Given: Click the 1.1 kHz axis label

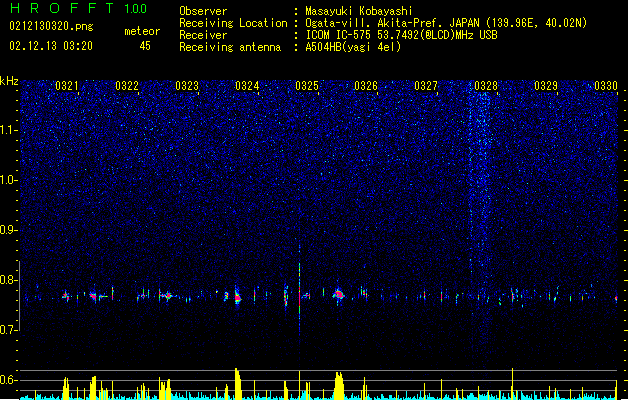Looking at the screenshot, I should tap(9, 130).
